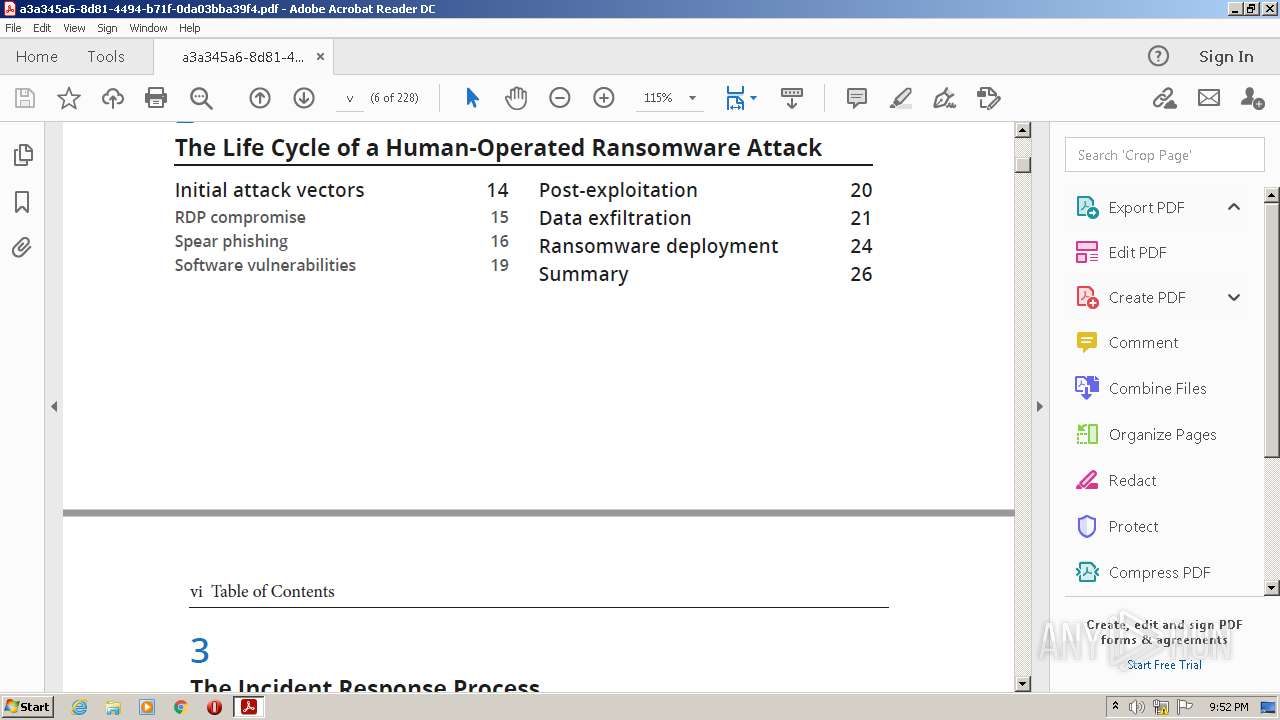Open the Combine Files tool
1280x720 pixels.
1157,388
